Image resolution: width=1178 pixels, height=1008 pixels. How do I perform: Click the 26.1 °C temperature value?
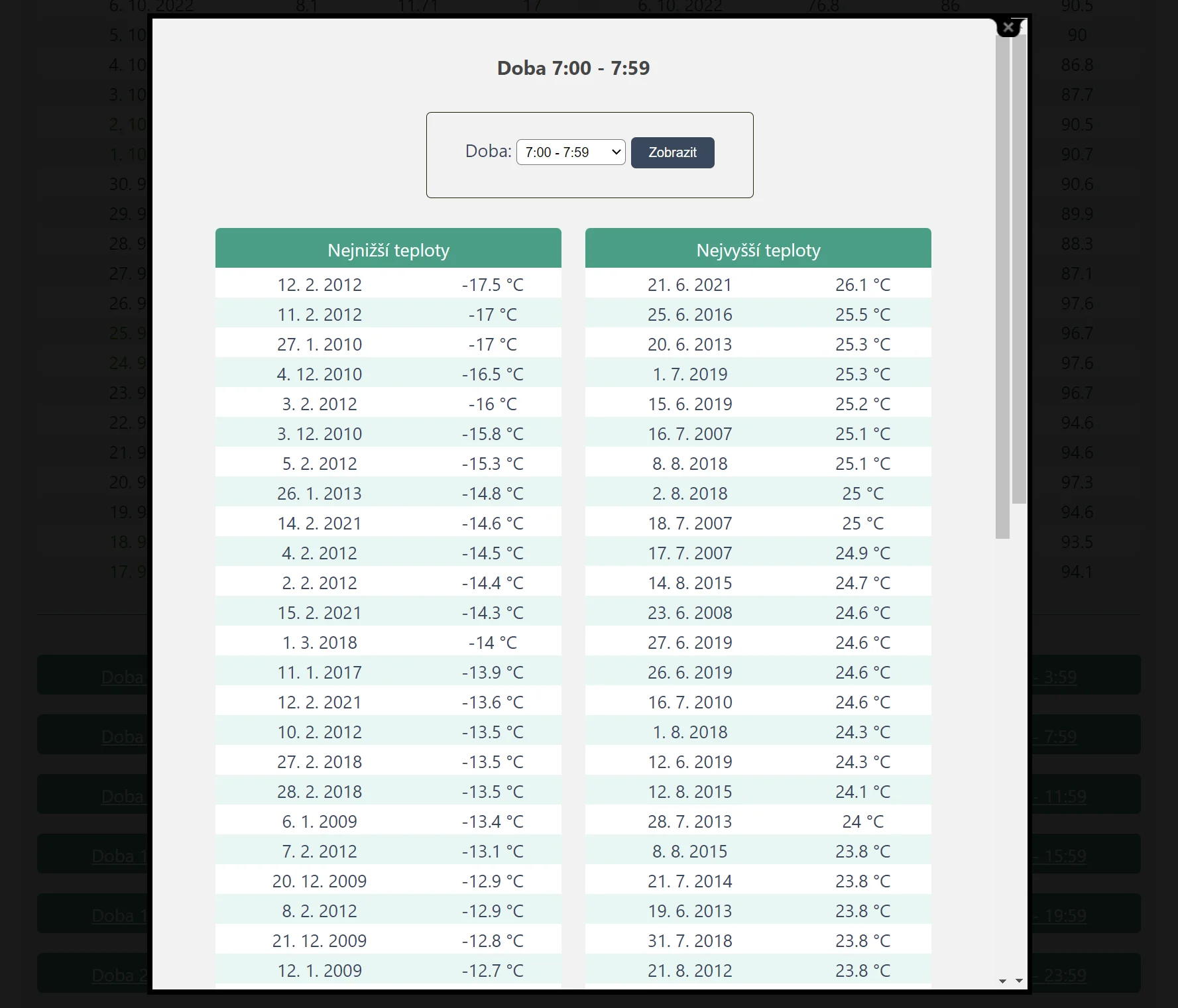pos(862,285)
